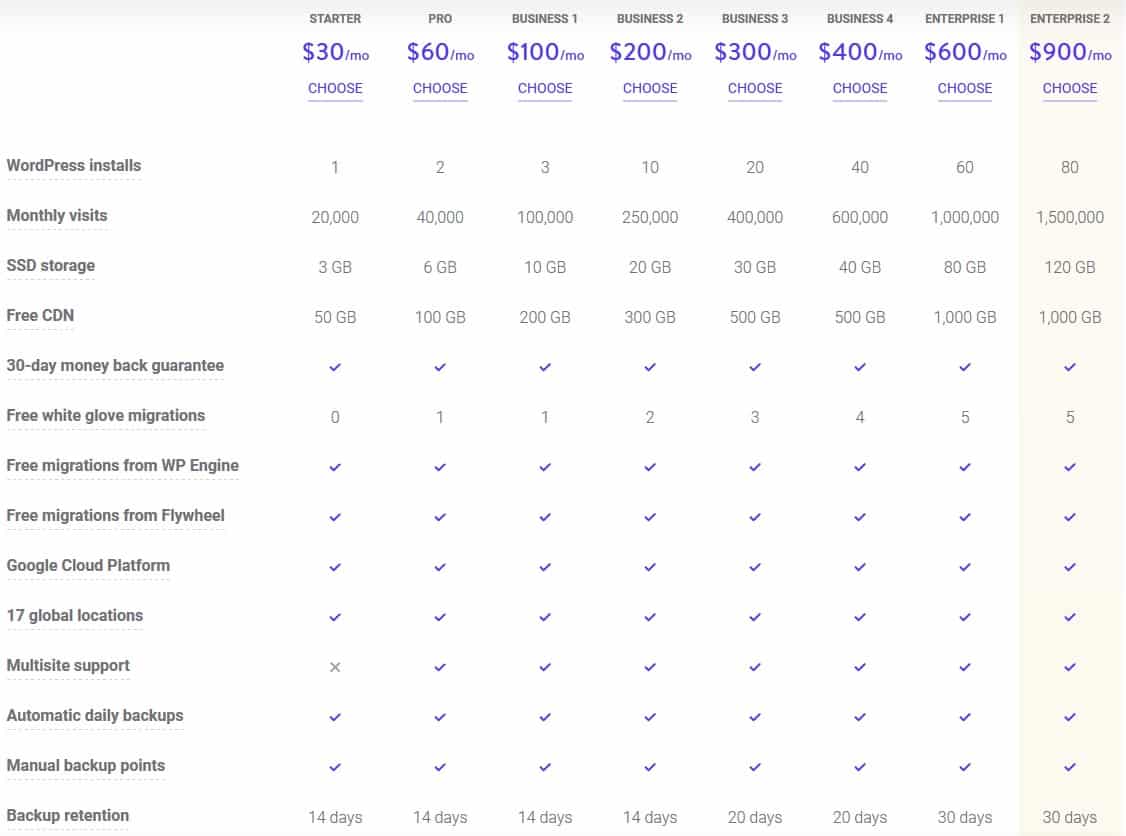The image size is (1126, 836).
Task: Click Business 1 money back guarantee checkmark
Action: pos(544,367)
